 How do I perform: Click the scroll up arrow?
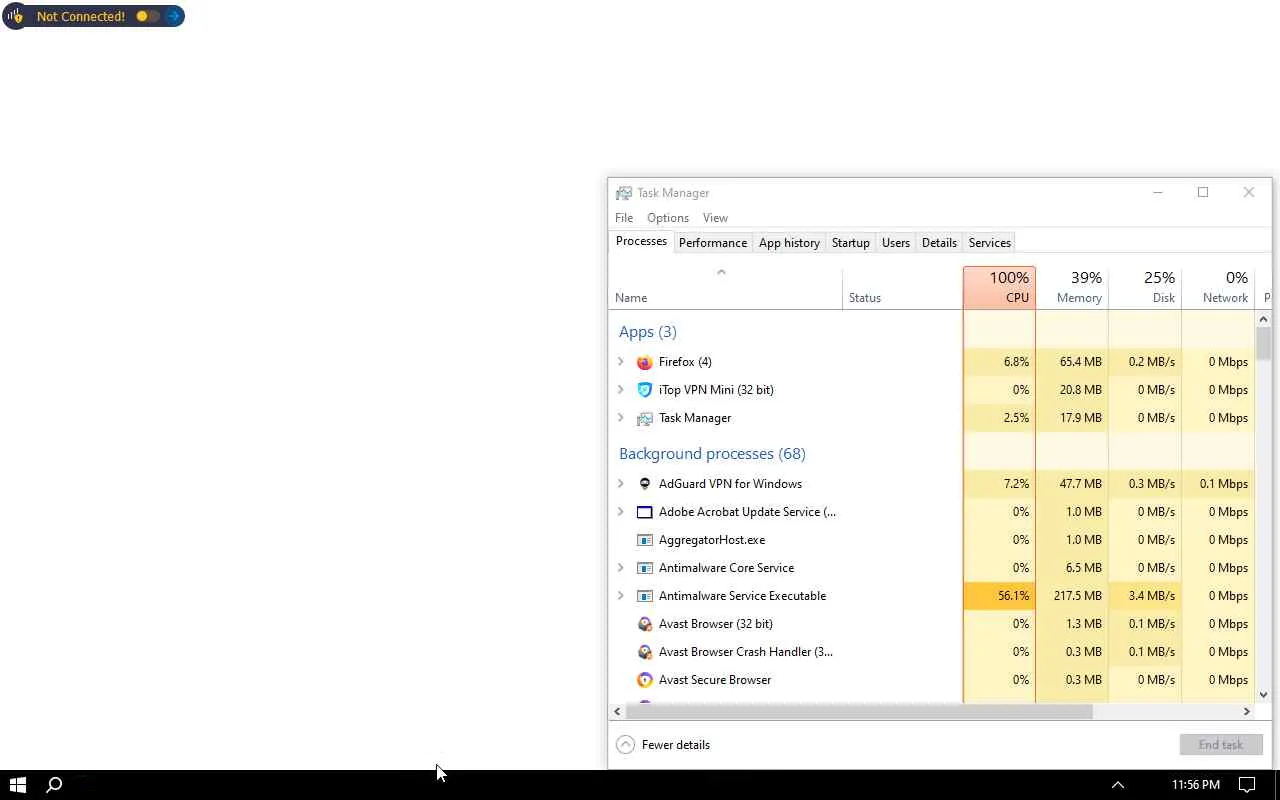coord(1264,319)
